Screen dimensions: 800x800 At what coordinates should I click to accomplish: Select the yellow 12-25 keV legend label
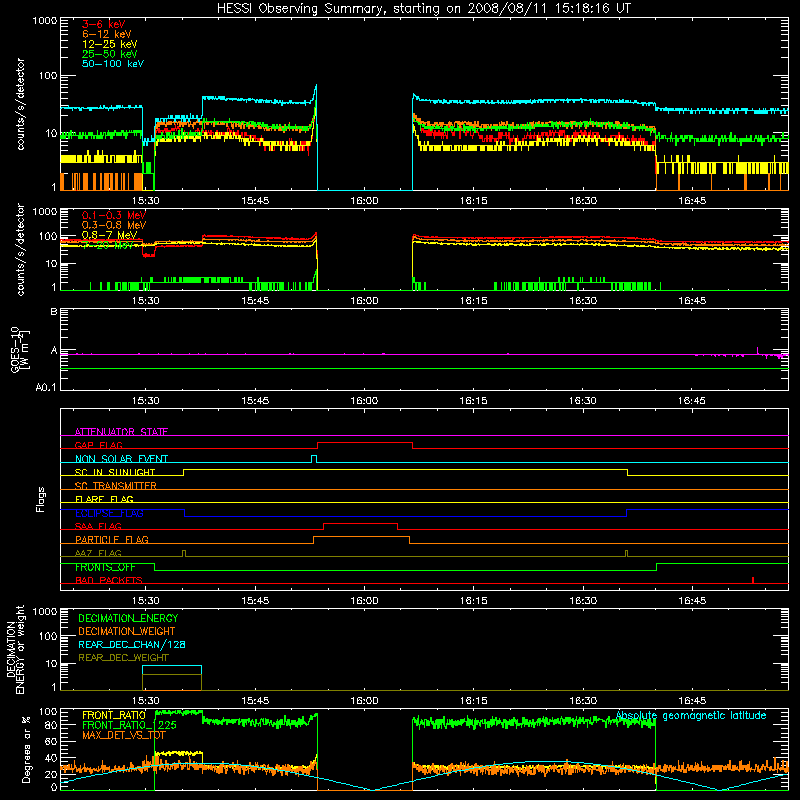(109, 44)
